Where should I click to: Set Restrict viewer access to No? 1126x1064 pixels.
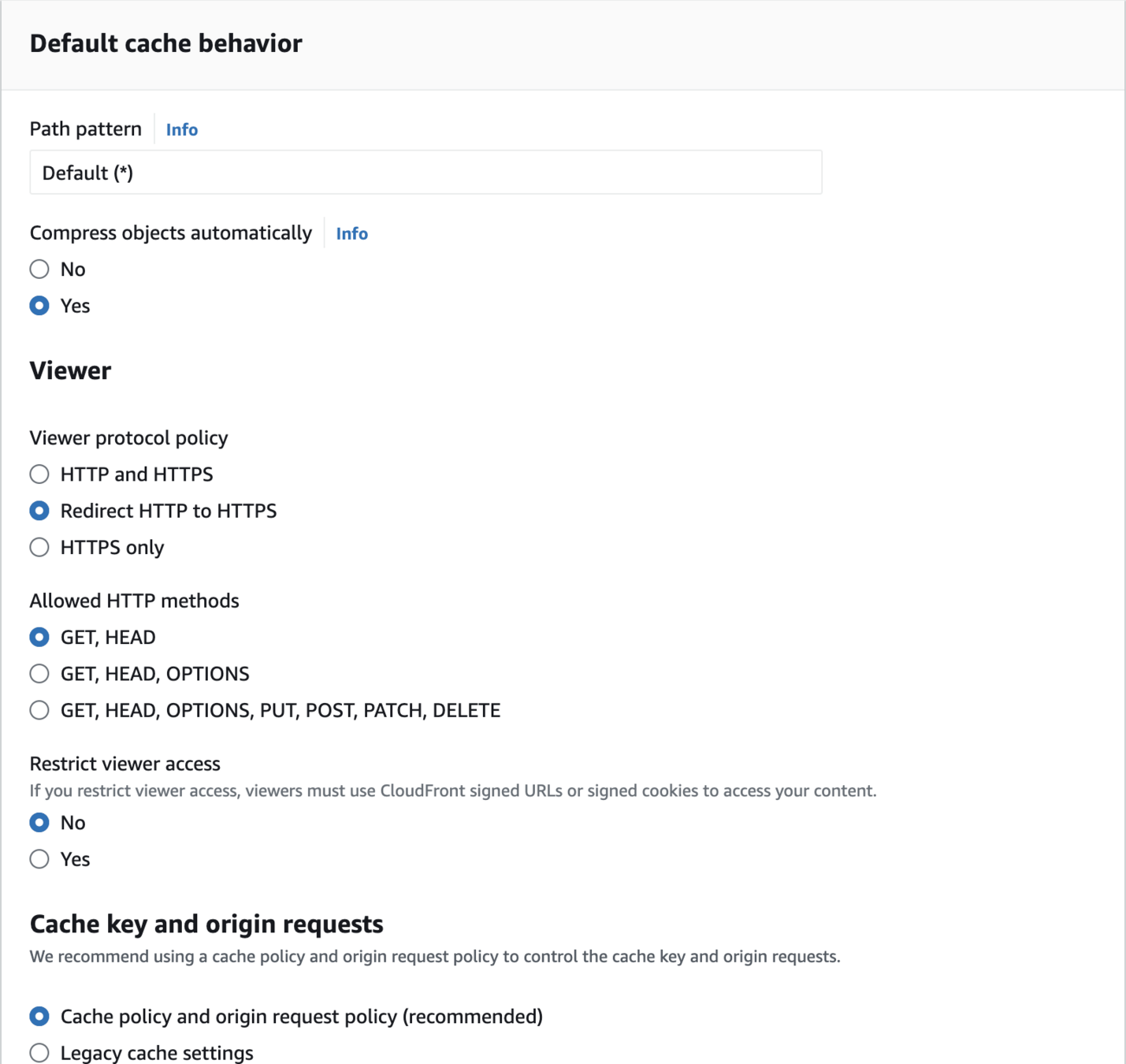[39, 823]
